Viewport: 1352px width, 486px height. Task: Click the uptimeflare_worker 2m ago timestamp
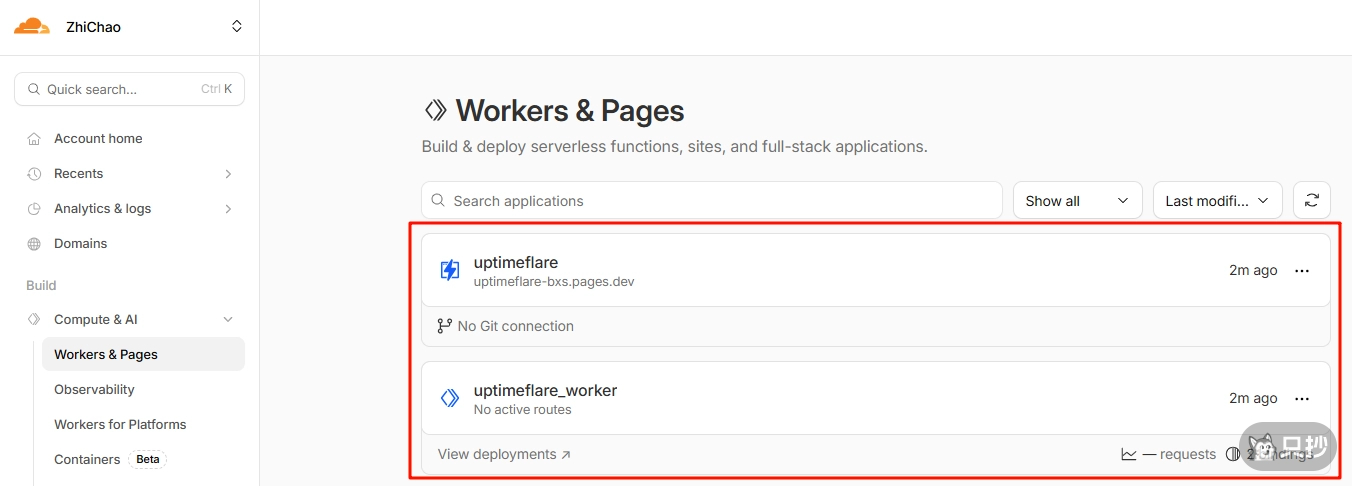coord(1253,398)
